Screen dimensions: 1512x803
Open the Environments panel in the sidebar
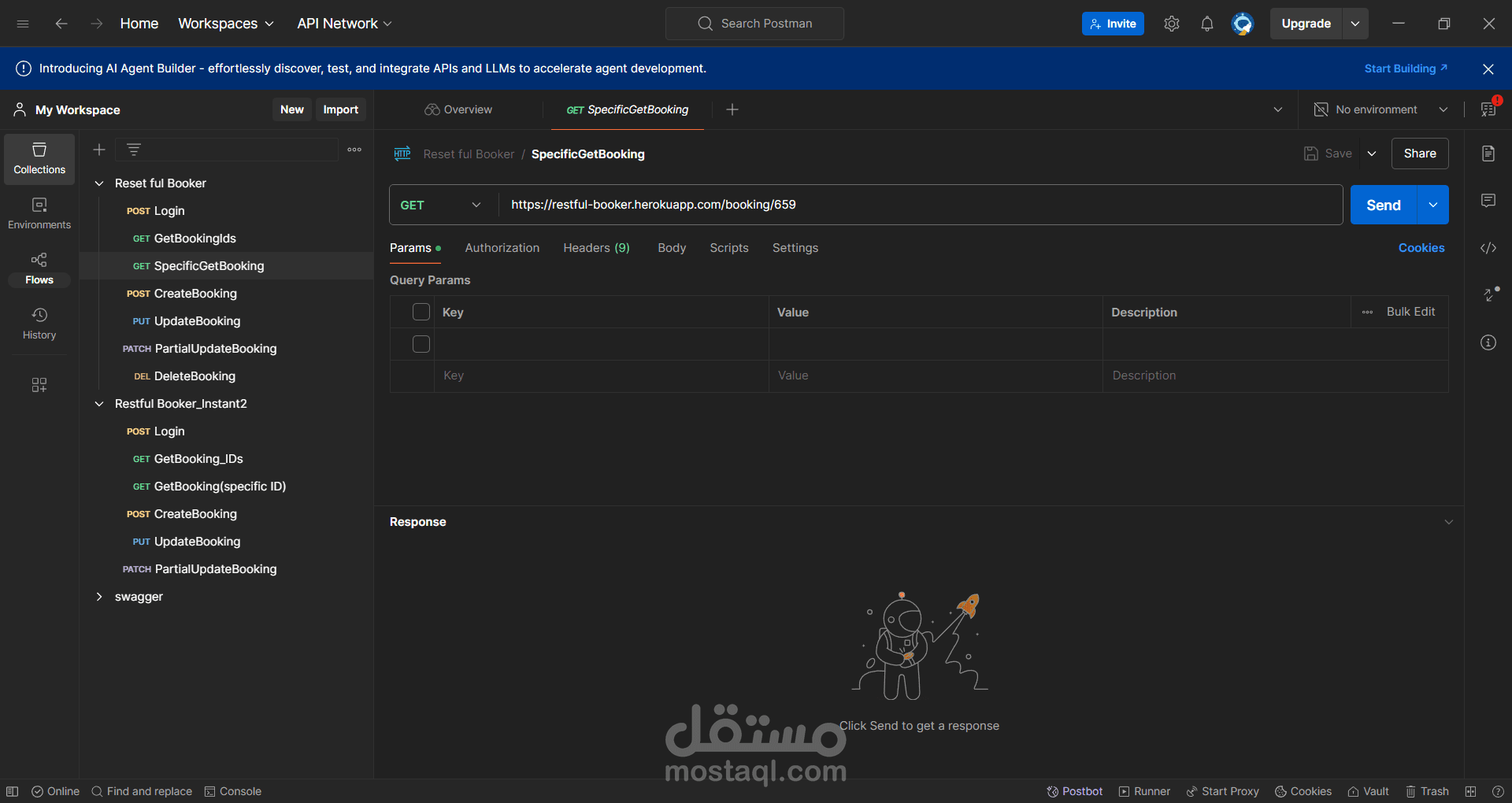(39, 213)
